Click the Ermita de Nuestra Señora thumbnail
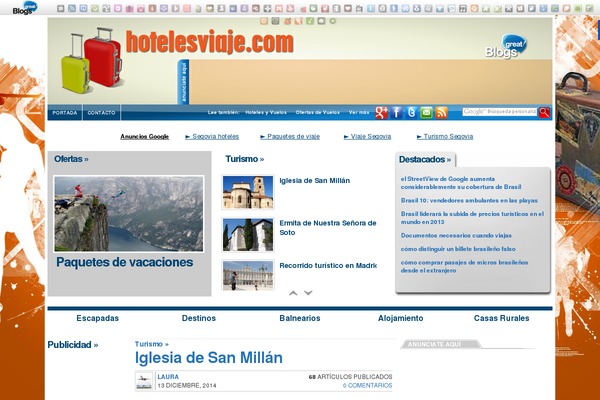Viewport: 600px width, 400px height. (x=248, y=235)
